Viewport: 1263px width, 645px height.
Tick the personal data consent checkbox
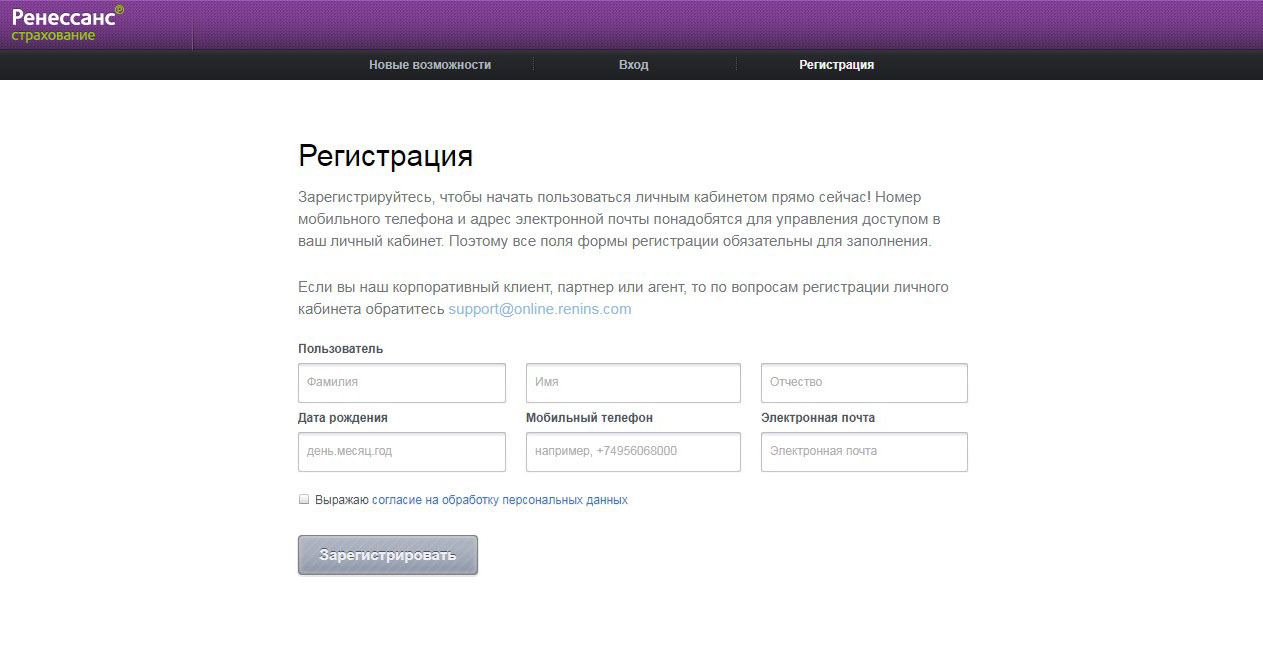click(x=304, y=499)
